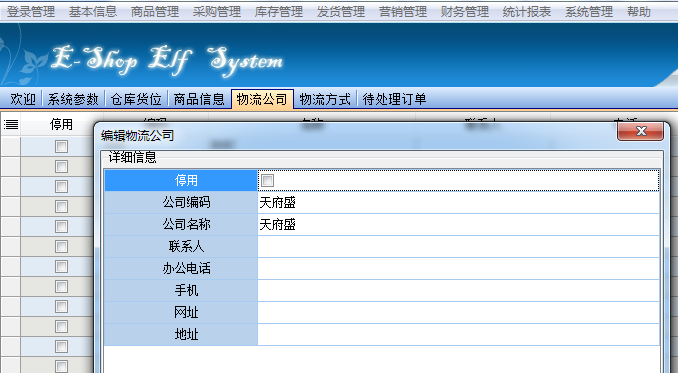Click the 手机 input field
The width and height of the screenshot is (678, 373).
pyautogui.click(x=458, y=290)
